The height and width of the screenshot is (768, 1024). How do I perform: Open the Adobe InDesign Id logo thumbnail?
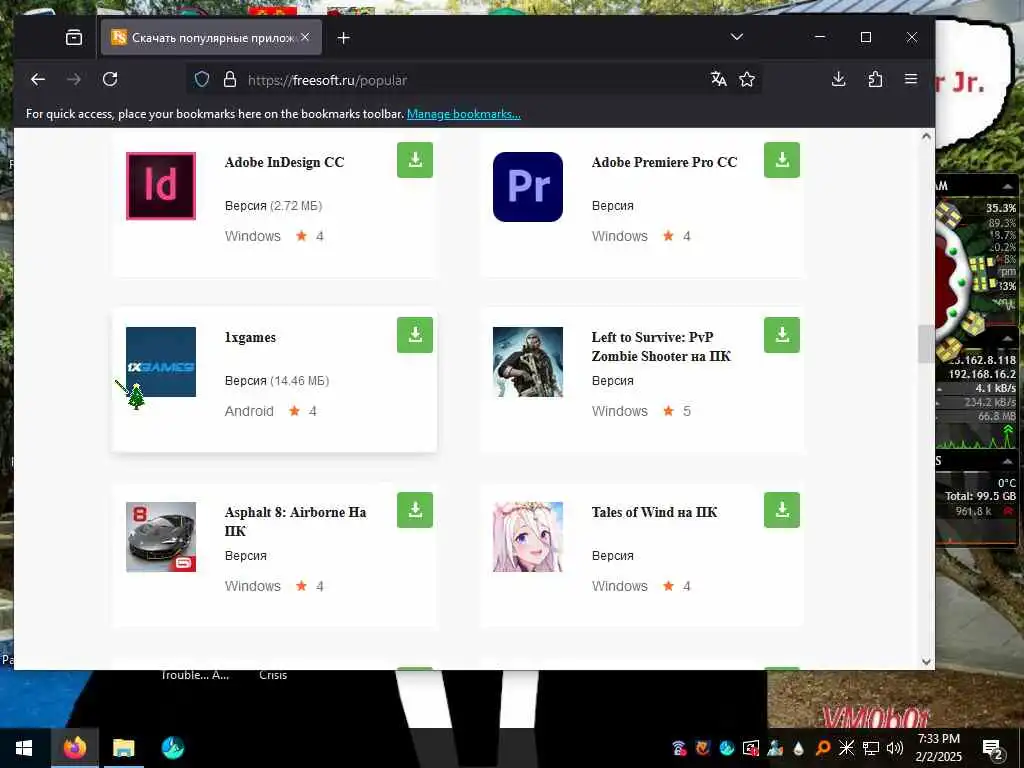(161, 186)
